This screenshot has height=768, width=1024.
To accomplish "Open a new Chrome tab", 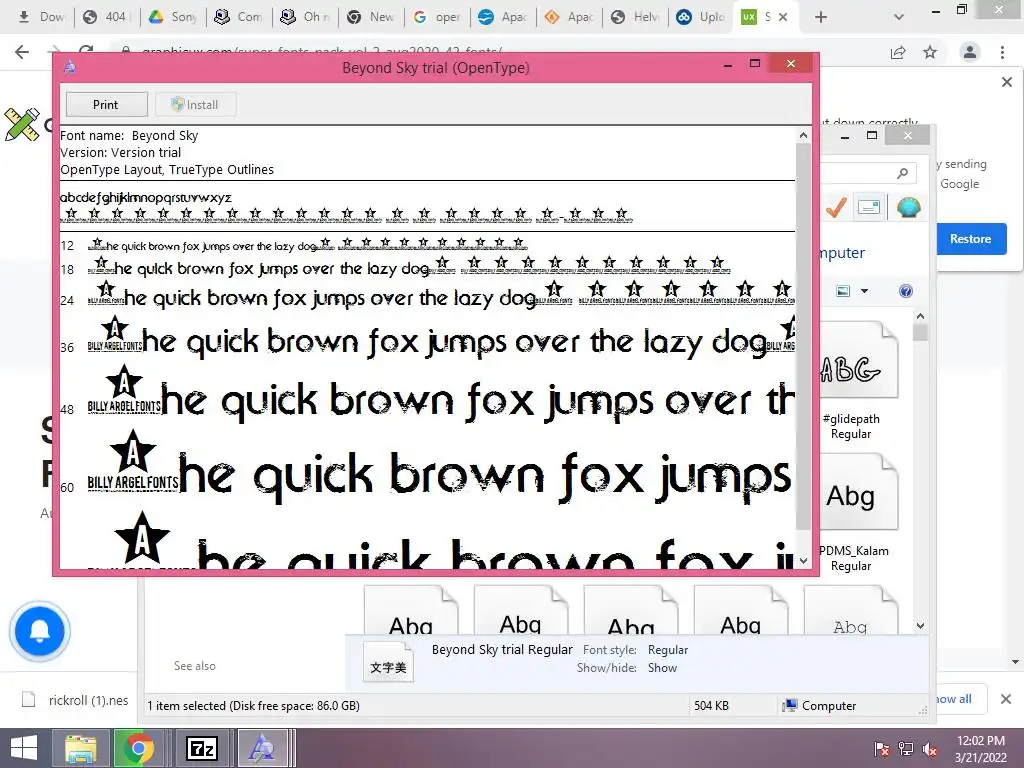I will coord(821,17).
